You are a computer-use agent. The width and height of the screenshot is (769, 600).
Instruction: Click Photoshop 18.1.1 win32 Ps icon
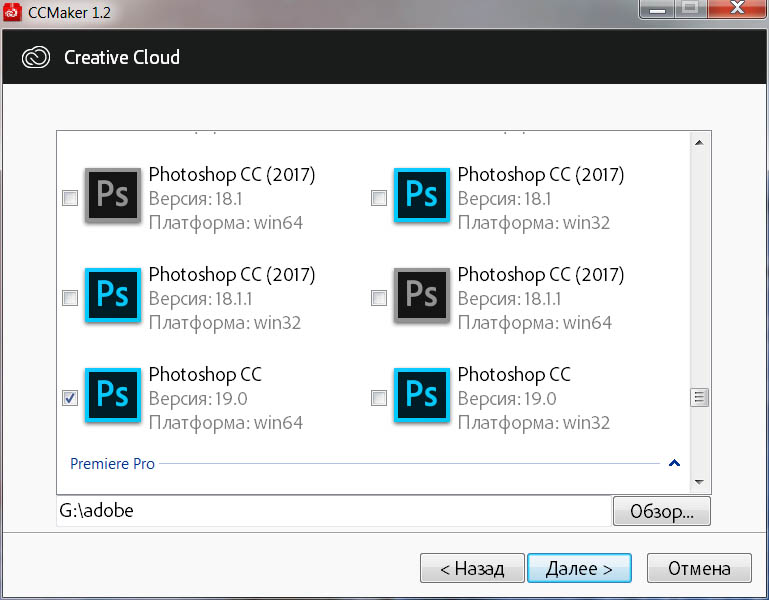coord(113,294)
